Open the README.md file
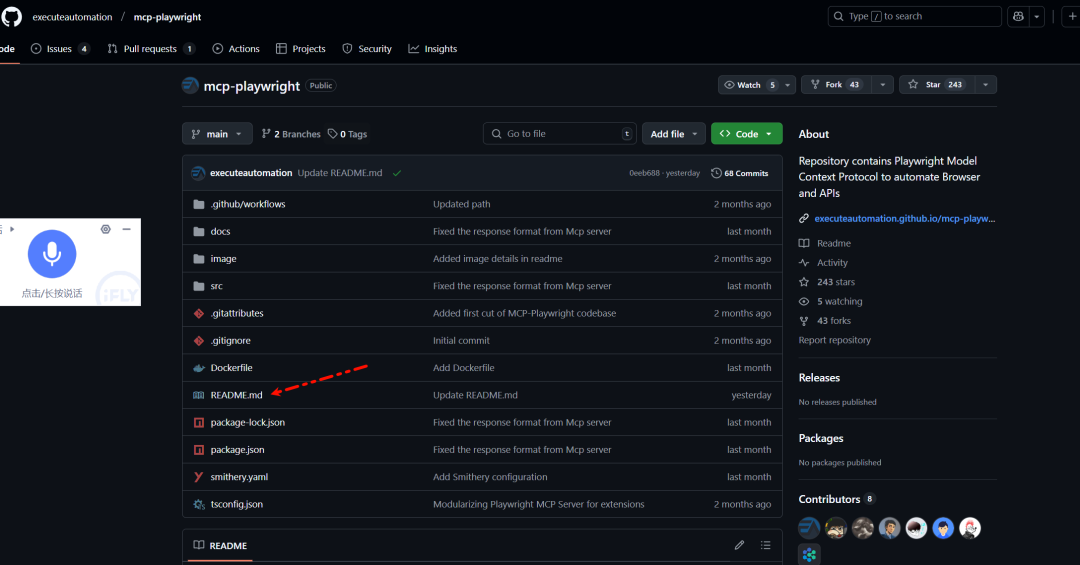Viewport: 1080px width, 565px height. [x=236, y=395]
